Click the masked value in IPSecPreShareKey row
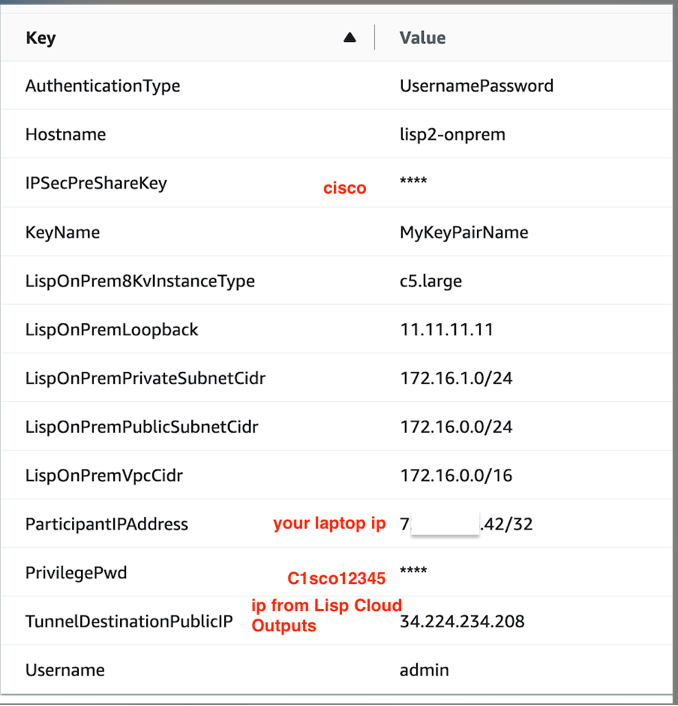The width and height of the screenshot is (678, 706). [x=413, y=183]
